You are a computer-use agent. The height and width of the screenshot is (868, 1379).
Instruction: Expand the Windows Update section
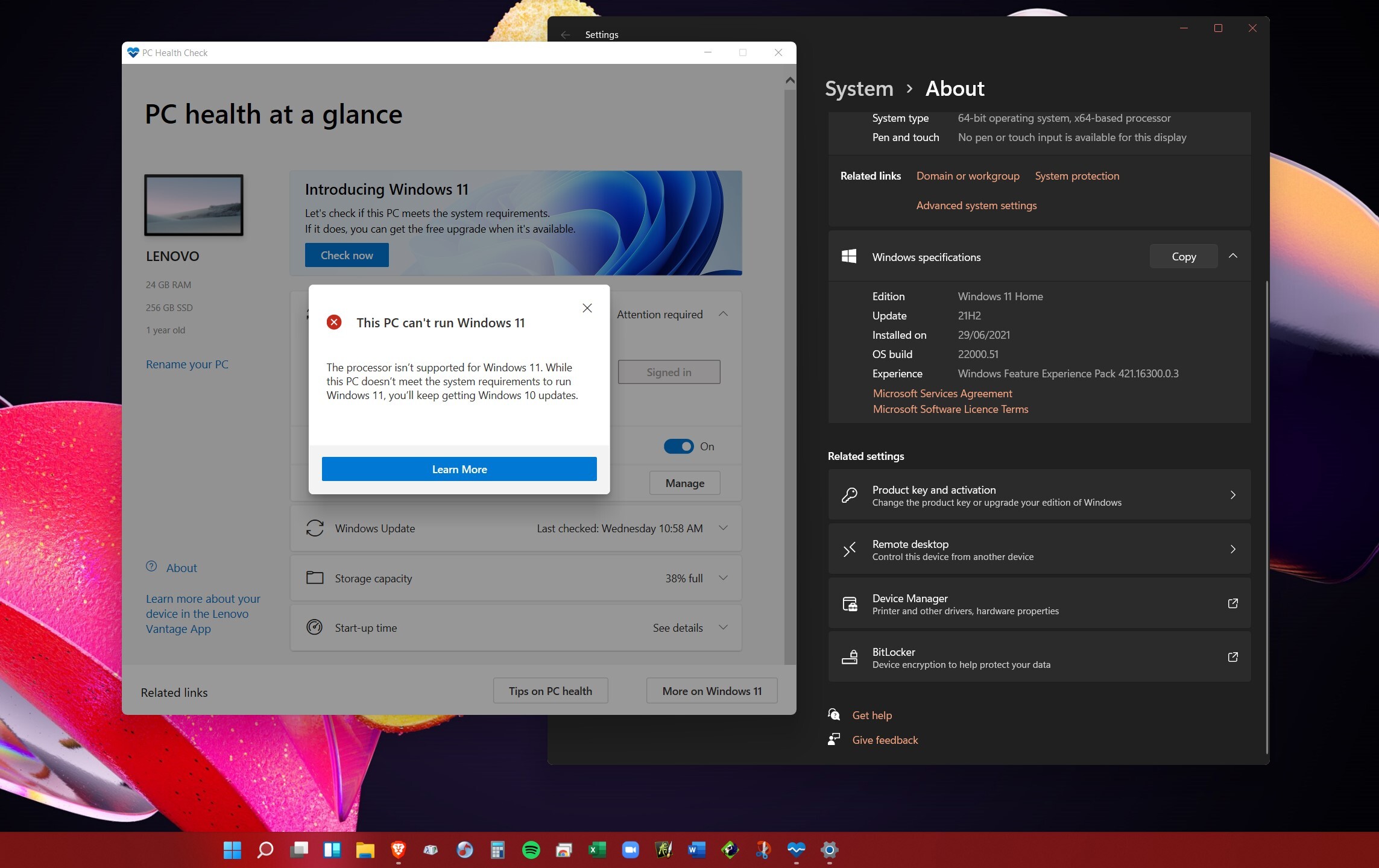click(723, 528)
